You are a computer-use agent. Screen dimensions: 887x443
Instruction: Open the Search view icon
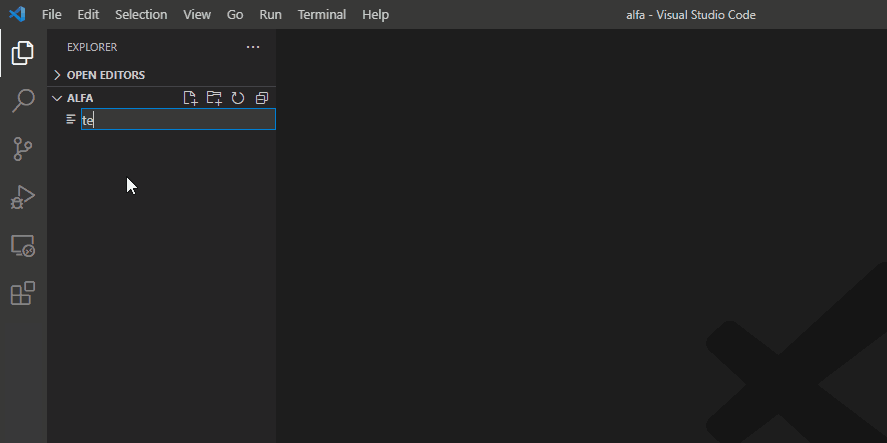click(x=22, y=101)
